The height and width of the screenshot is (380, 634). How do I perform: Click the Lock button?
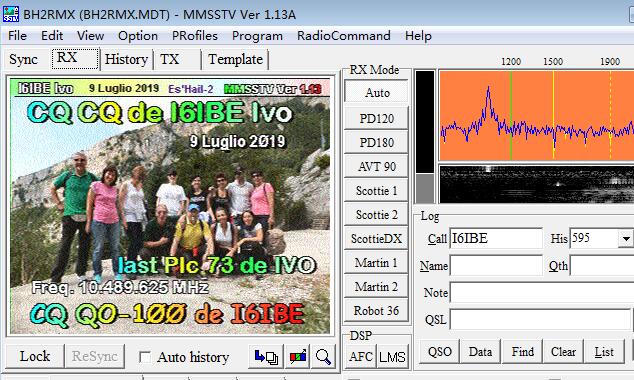coord(35,357)
